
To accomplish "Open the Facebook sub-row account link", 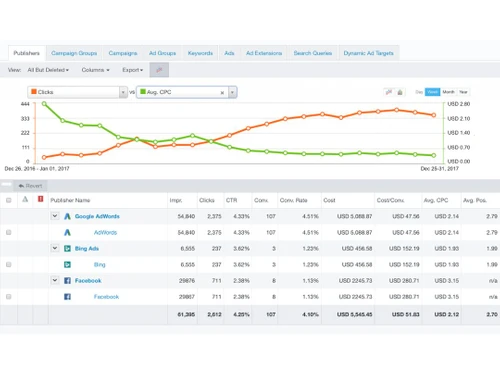I will click(106, 297).
